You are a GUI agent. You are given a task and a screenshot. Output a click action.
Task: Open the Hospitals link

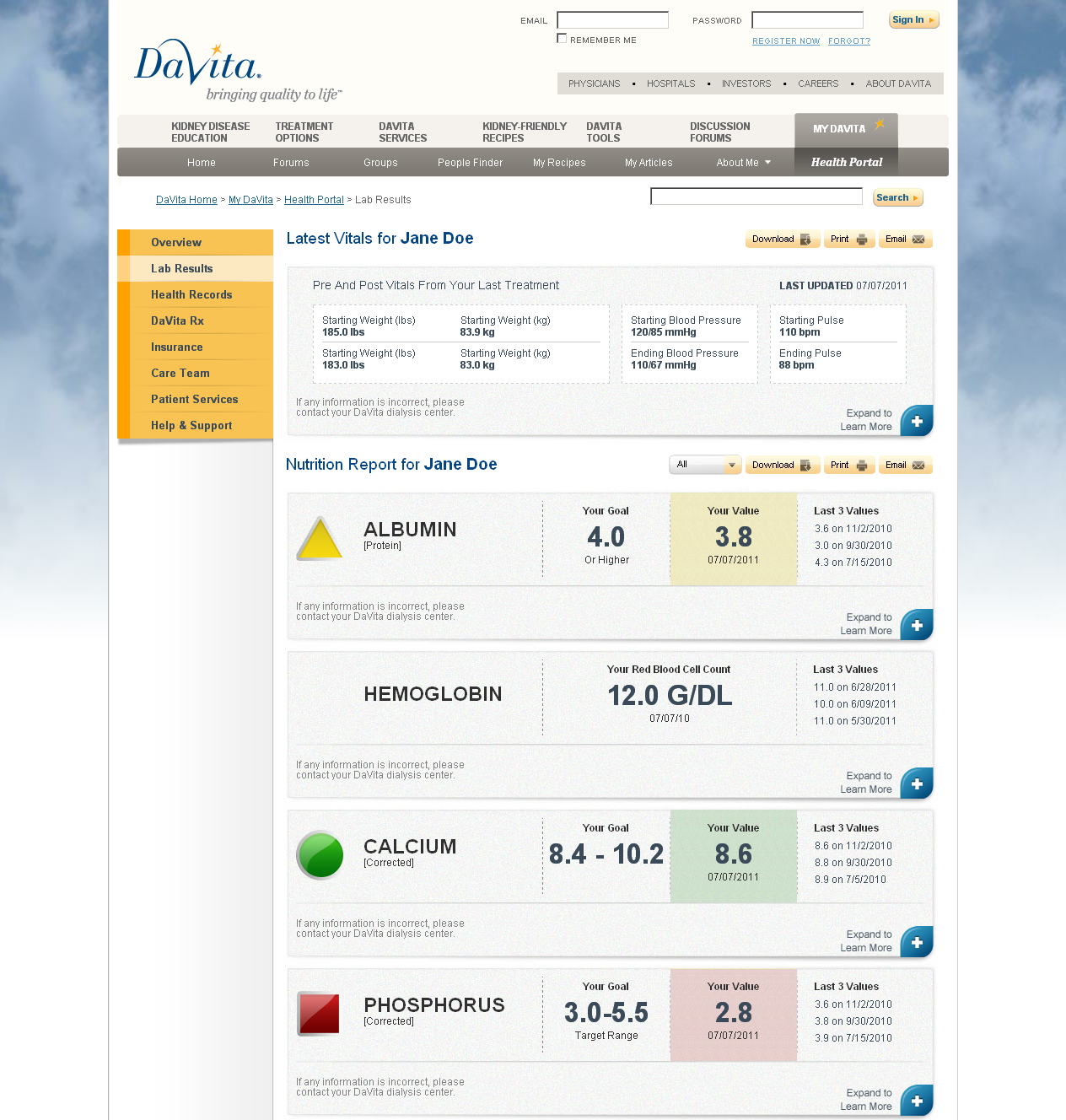671,83
